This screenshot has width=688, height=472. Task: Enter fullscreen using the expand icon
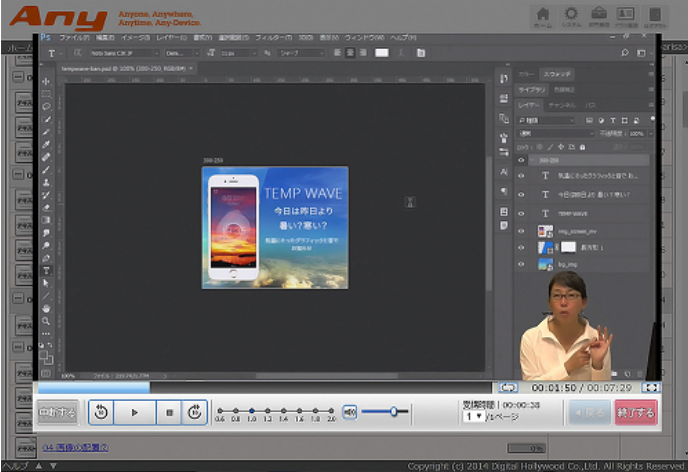click(651, 387)
